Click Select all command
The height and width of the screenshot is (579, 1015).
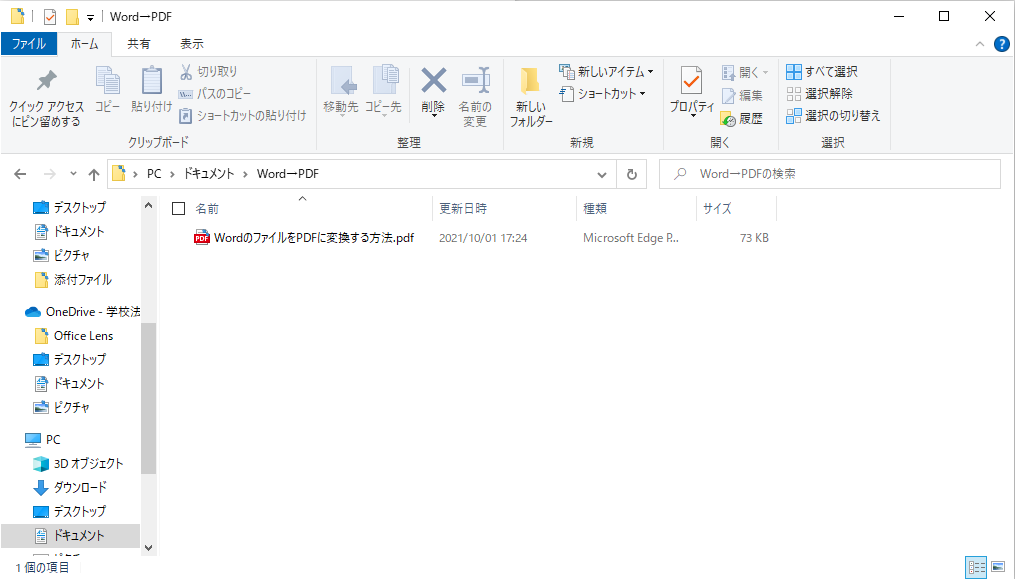pyautogui.click(x=822, y=71)
